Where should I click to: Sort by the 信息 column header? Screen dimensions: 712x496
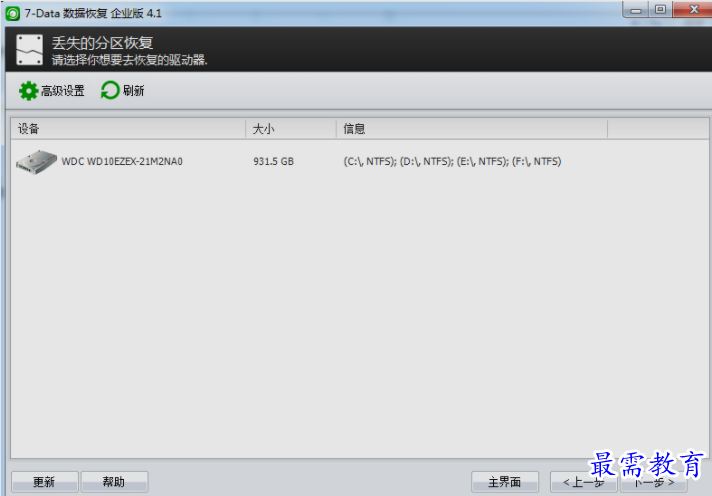(x=471, y=129)
